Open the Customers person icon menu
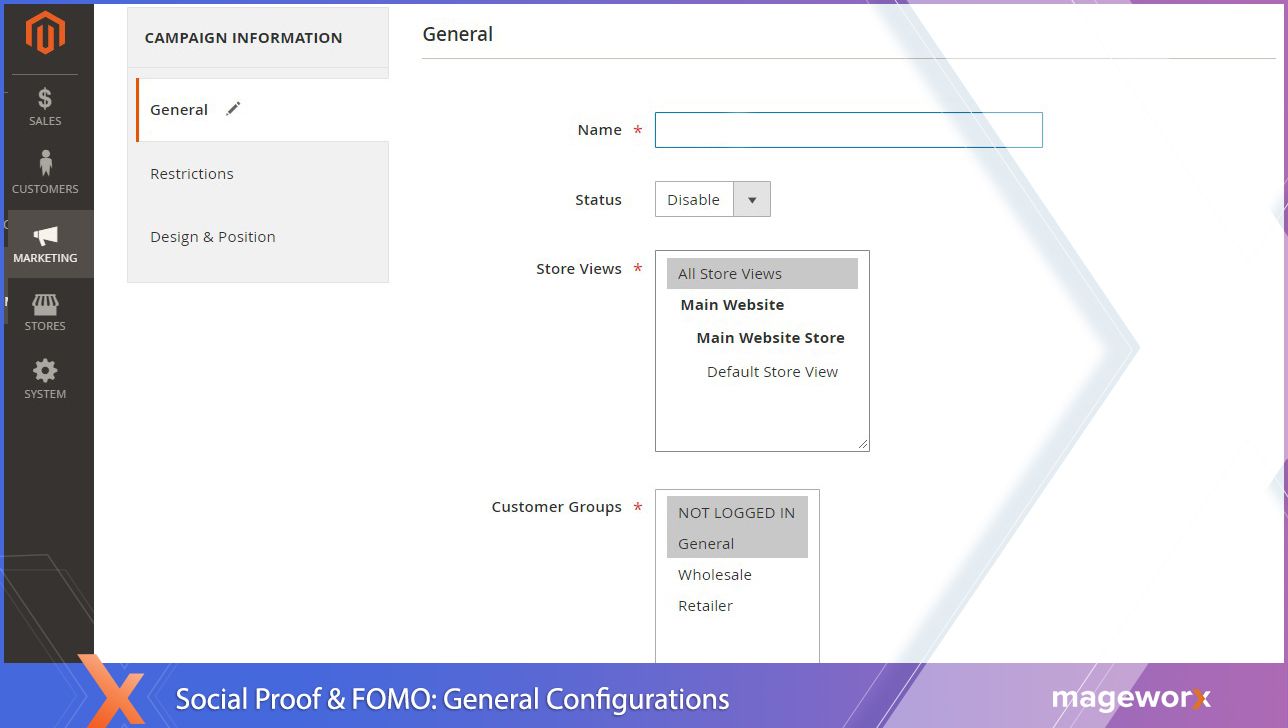 click(x=45, y=172)
